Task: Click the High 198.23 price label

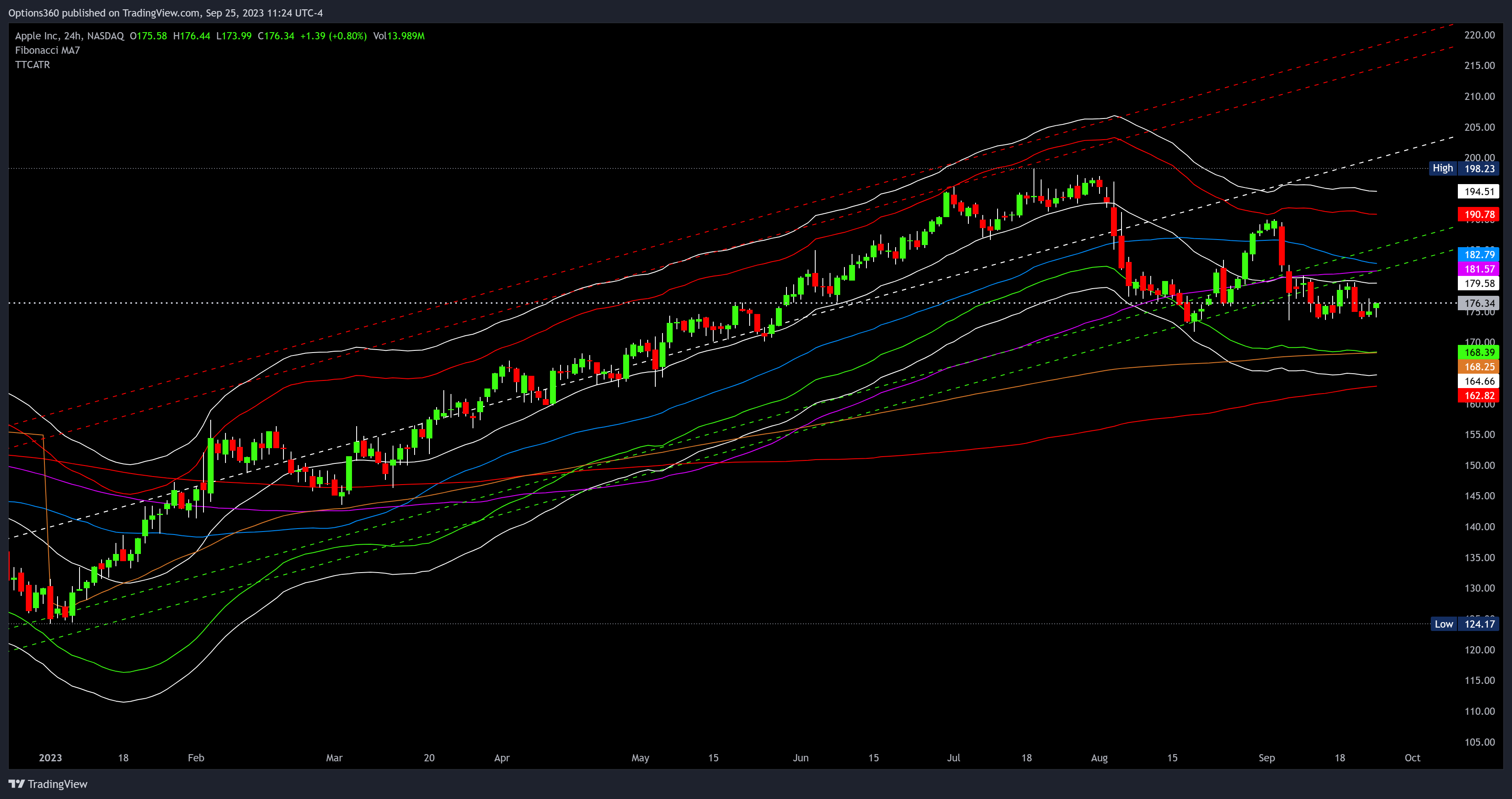Action: pos(1464,168)
